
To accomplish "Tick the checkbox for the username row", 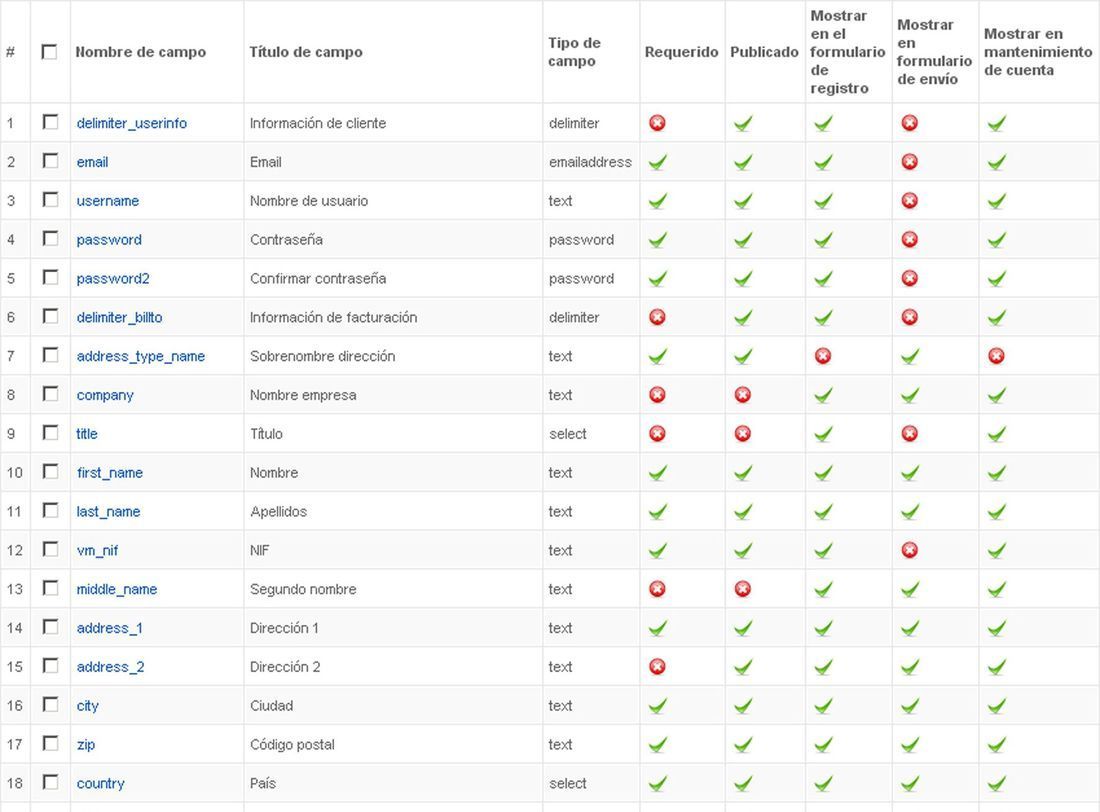I will click(x=51, y=200).
